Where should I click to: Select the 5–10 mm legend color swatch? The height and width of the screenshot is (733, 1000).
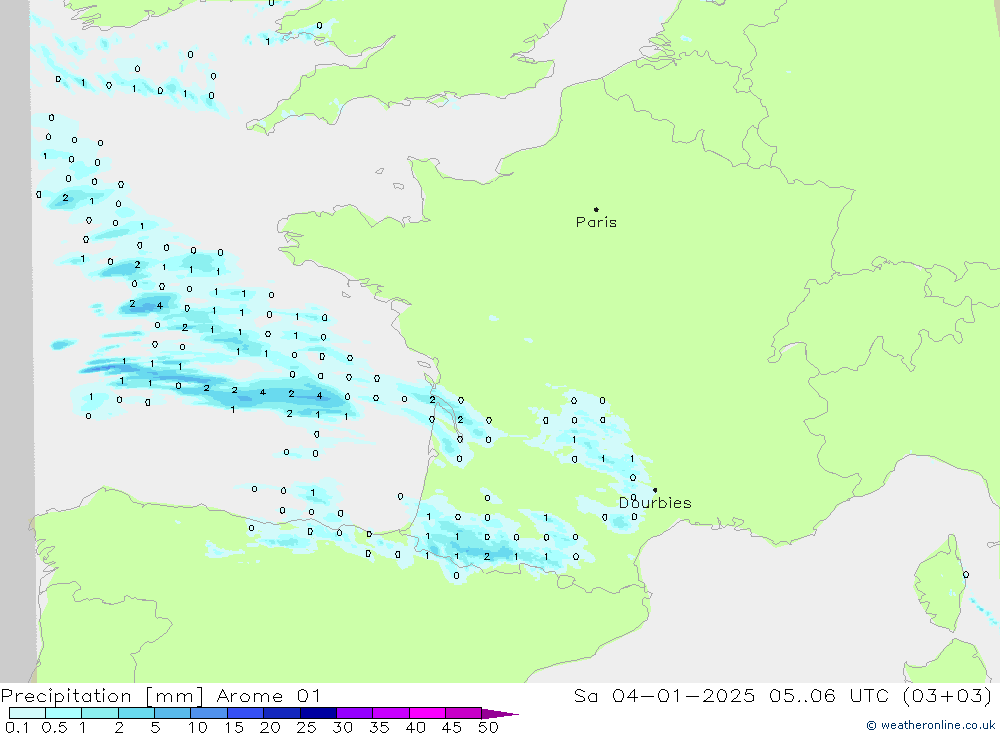click(172, 713)
